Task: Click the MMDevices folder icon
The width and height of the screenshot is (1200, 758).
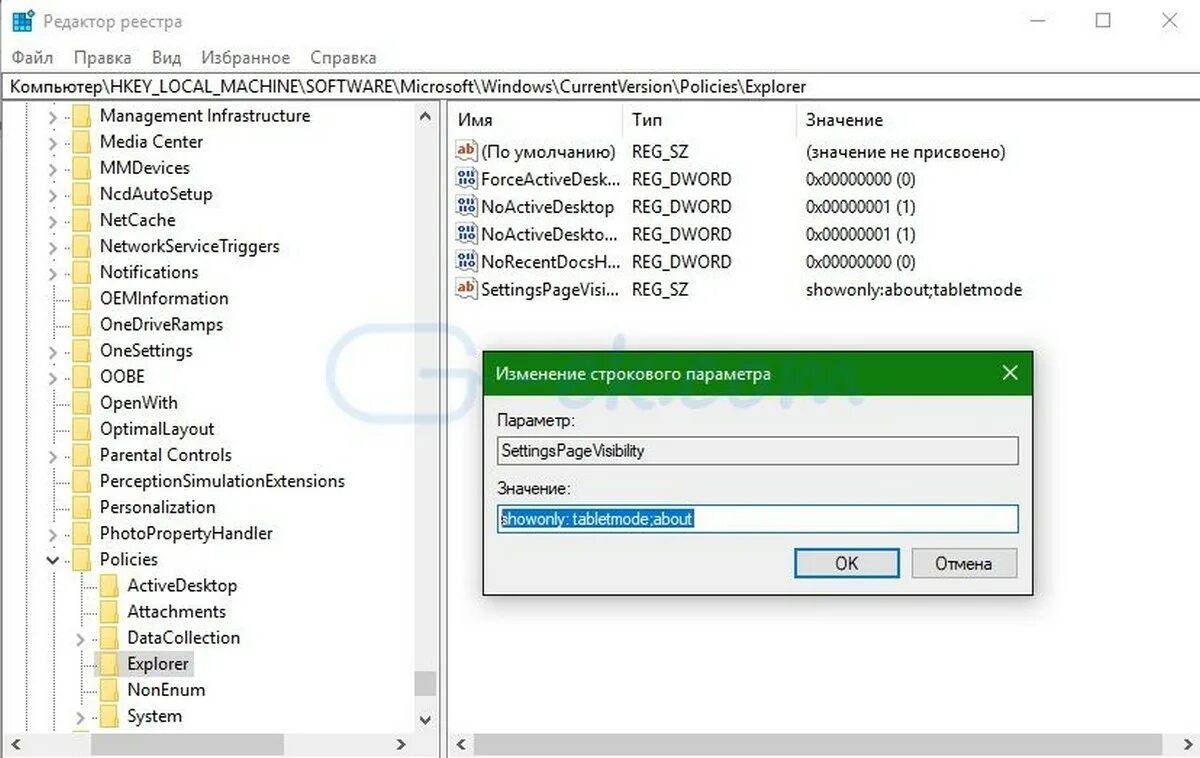Action: click(x=81, y=168)
